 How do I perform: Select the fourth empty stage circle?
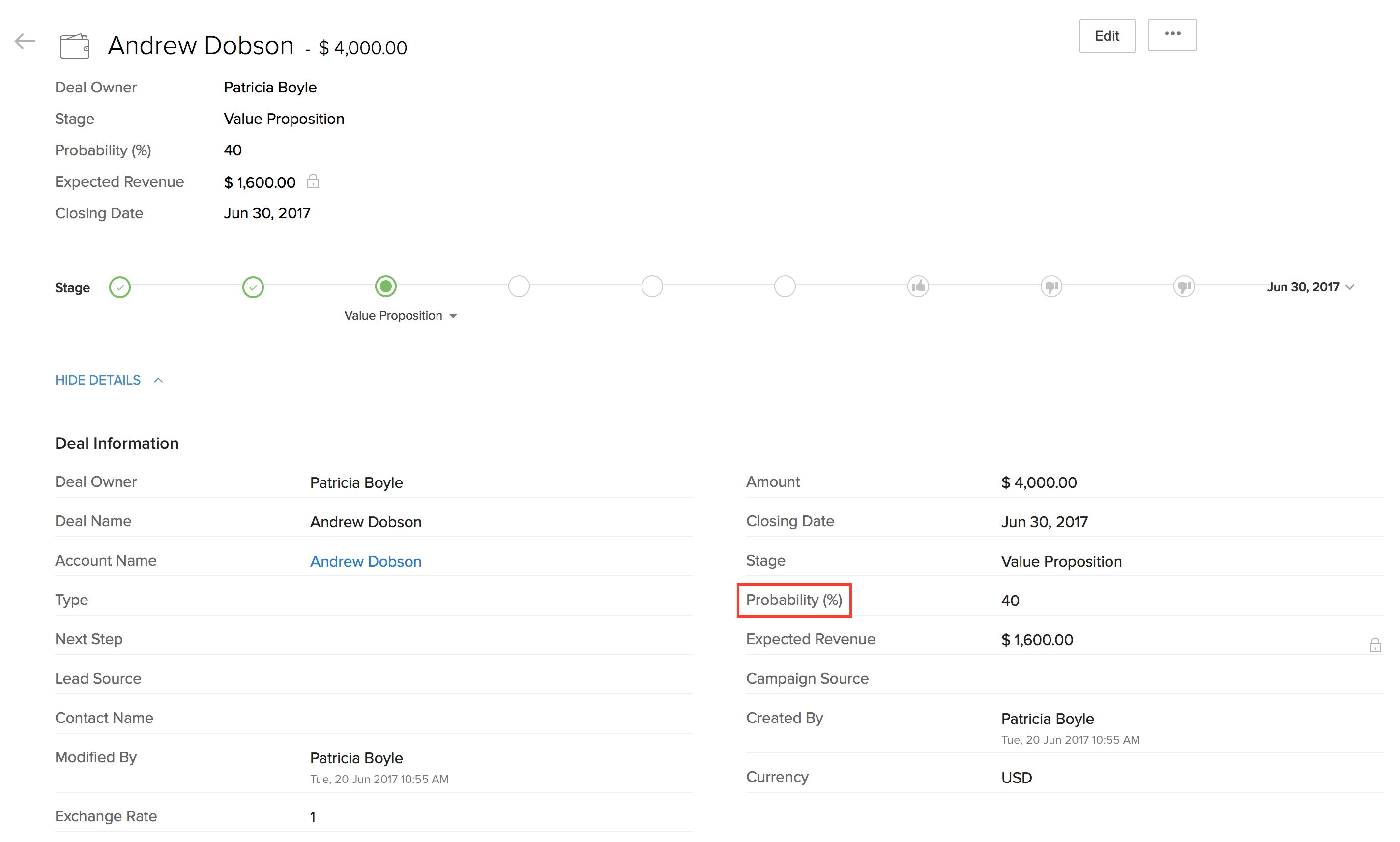[x=519, y=287]
